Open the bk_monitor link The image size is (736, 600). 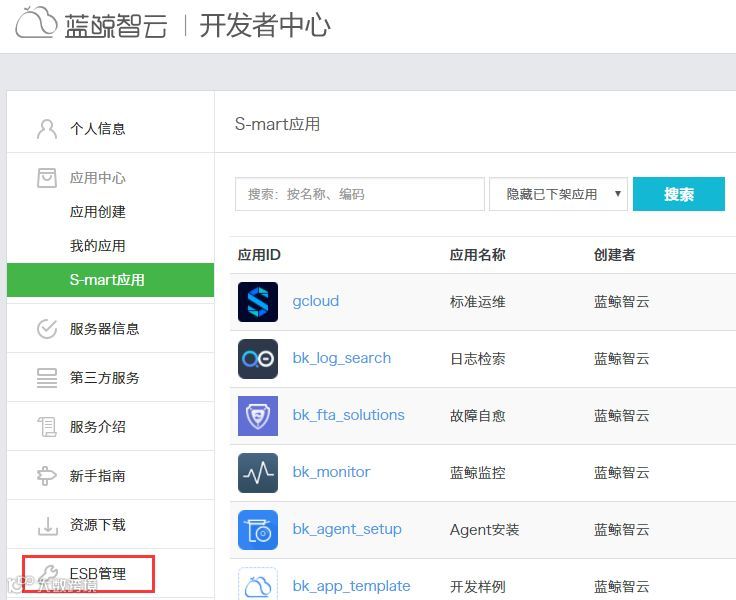click(x=331, y=472)
